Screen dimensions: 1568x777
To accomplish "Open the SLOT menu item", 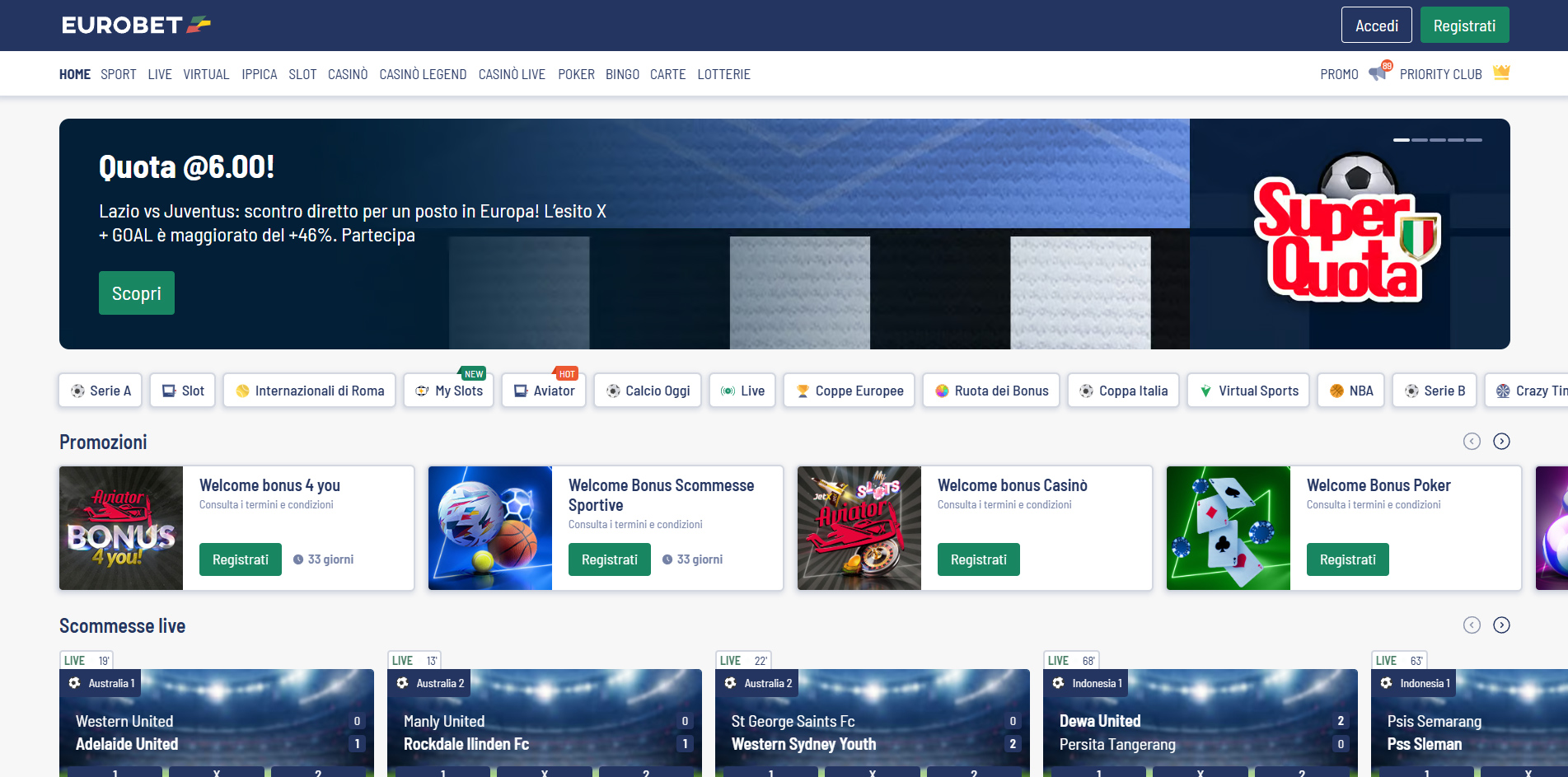I will pyautogui.click(x=302, y=74).
